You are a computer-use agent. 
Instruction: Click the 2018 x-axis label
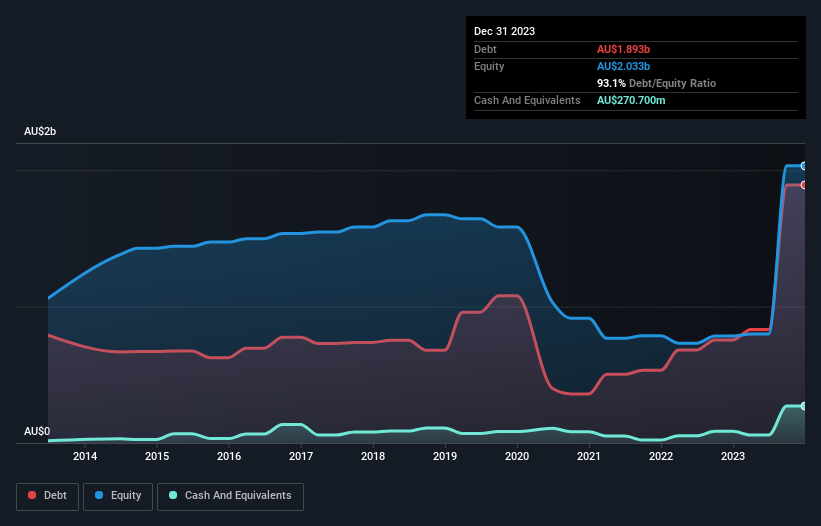point(373,456)
